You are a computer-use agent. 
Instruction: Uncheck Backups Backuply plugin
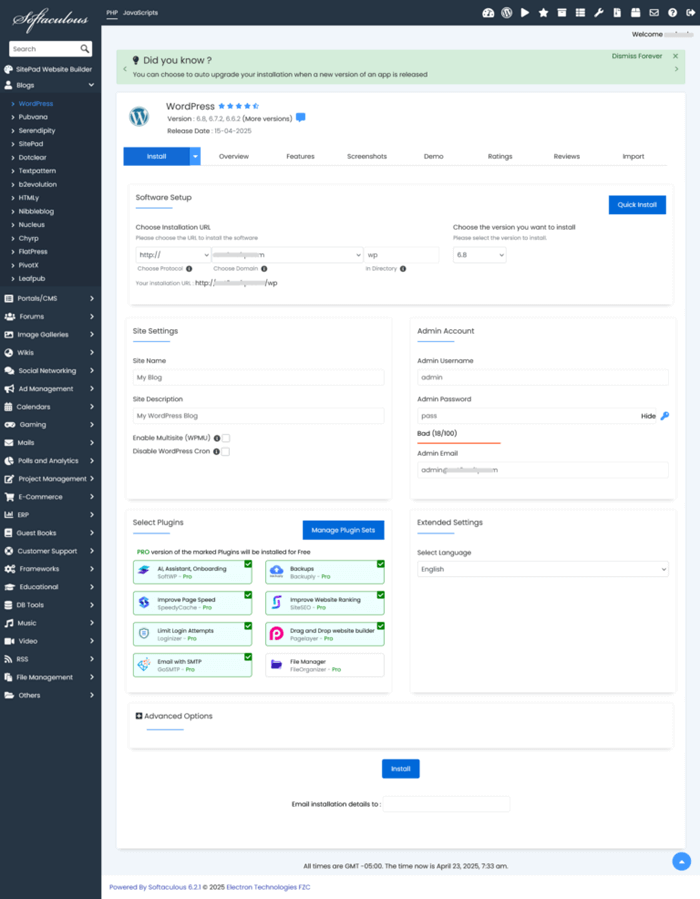(381, 564)
